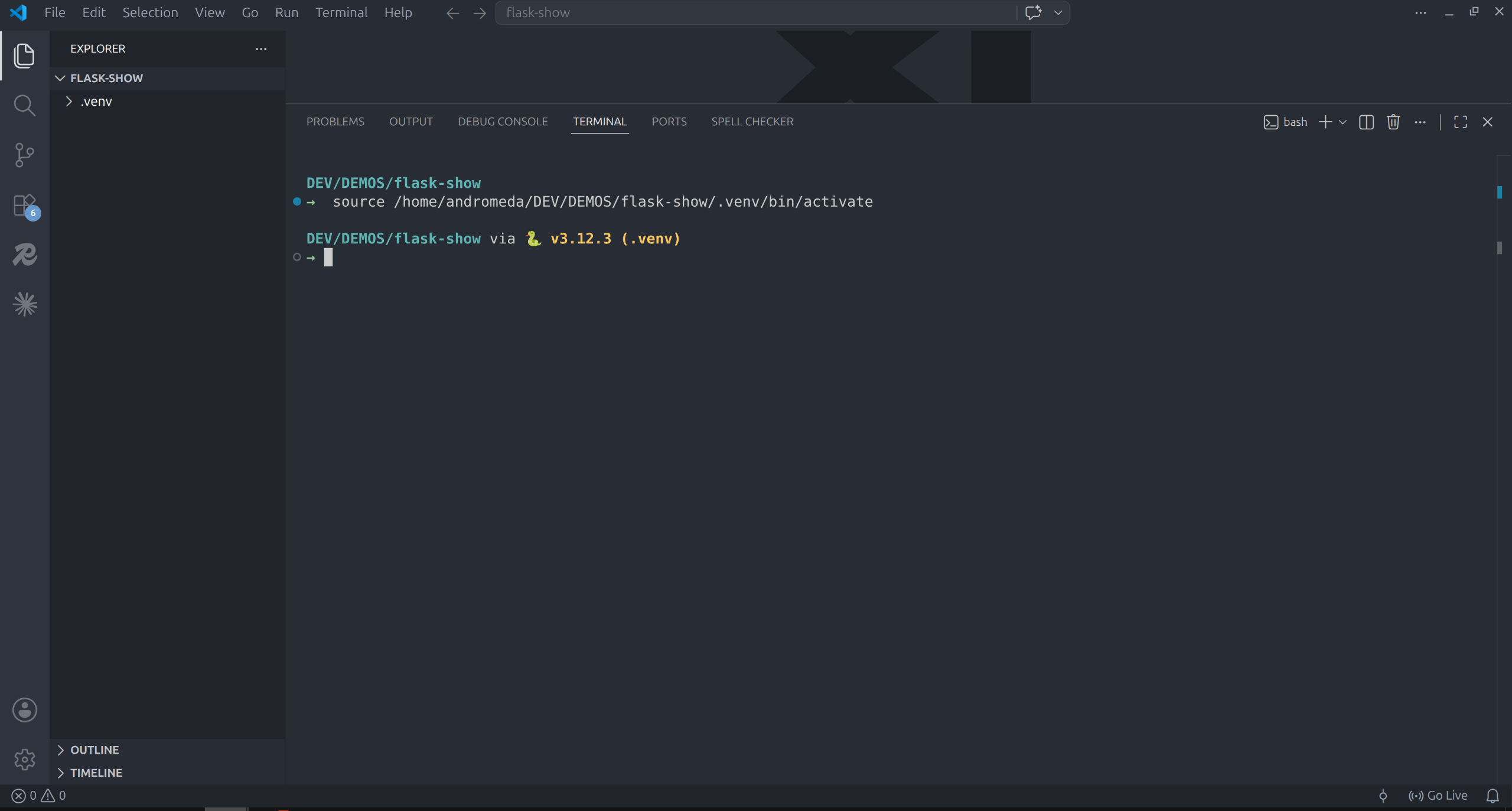Kill the terminal with trash icon

point(1393,122)
